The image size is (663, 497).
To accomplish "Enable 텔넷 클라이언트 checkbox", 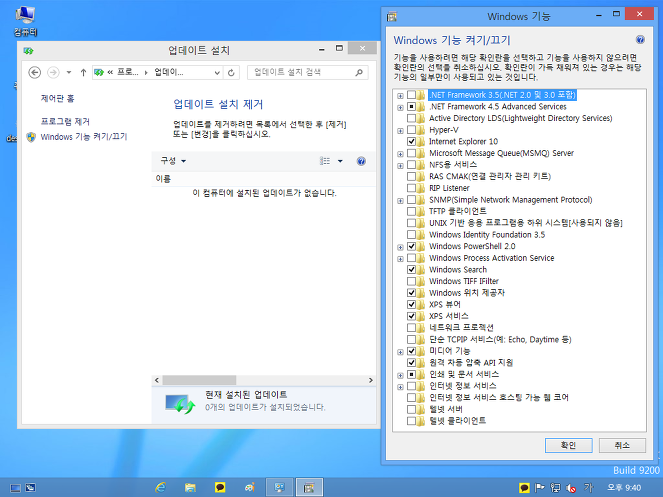I will coord(411,420).
